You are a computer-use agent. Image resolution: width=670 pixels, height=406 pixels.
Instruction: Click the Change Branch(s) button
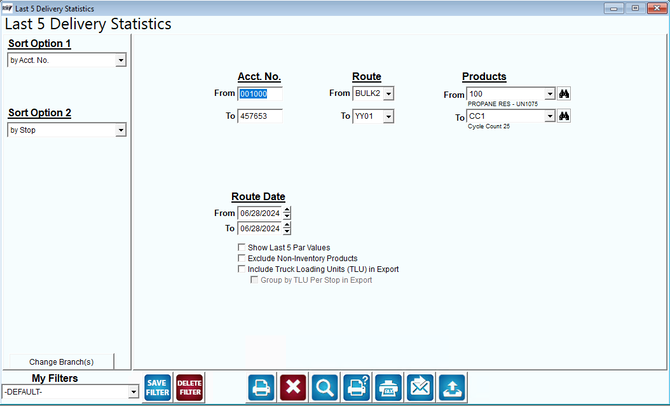tap(62, 362)
